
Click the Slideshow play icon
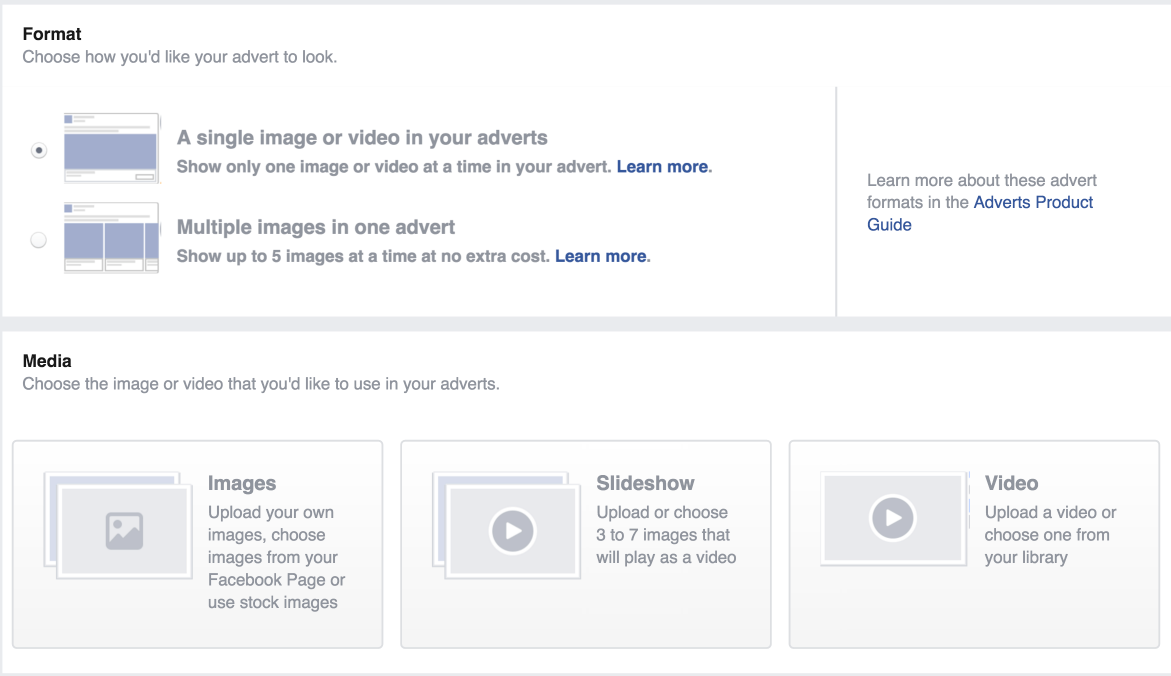pos(512,531)
